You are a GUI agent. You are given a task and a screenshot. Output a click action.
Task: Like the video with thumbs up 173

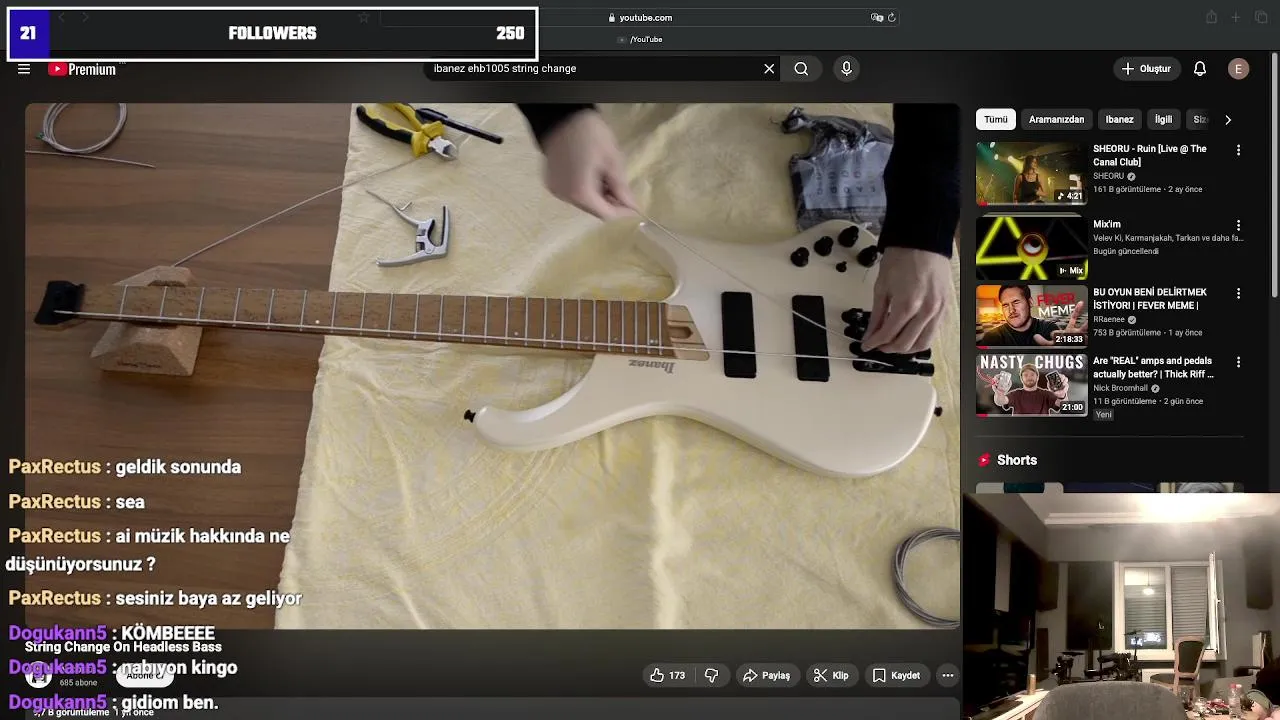pos(667,675)
